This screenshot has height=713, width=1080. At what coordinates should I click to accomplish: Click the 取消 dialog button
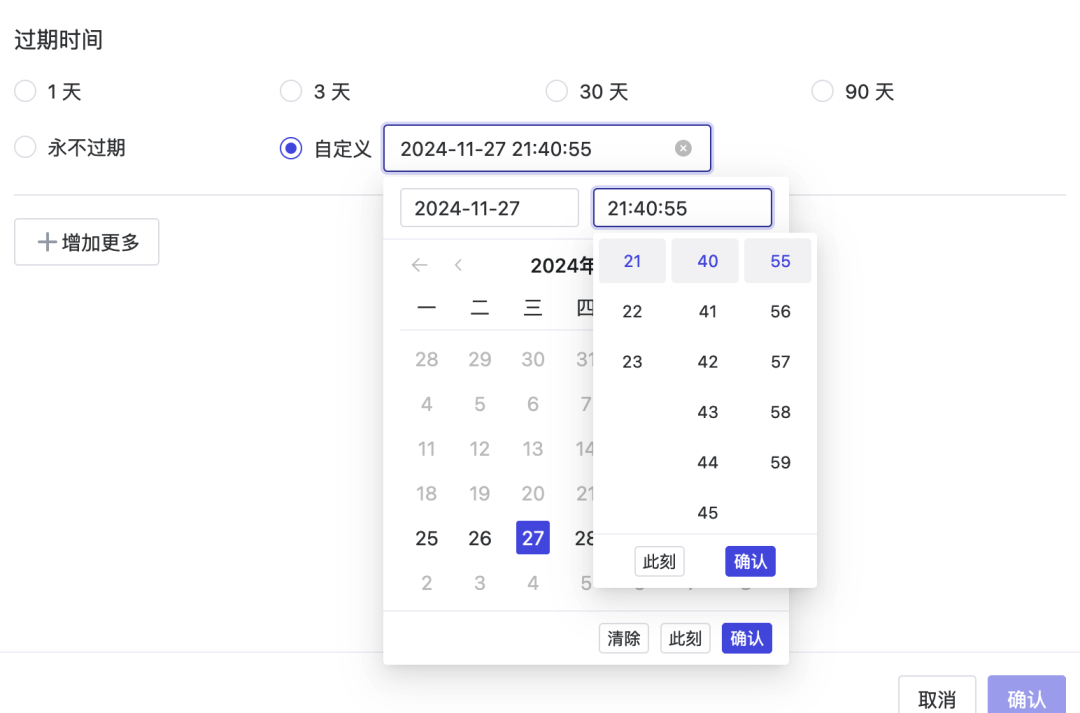coord(937,696)
